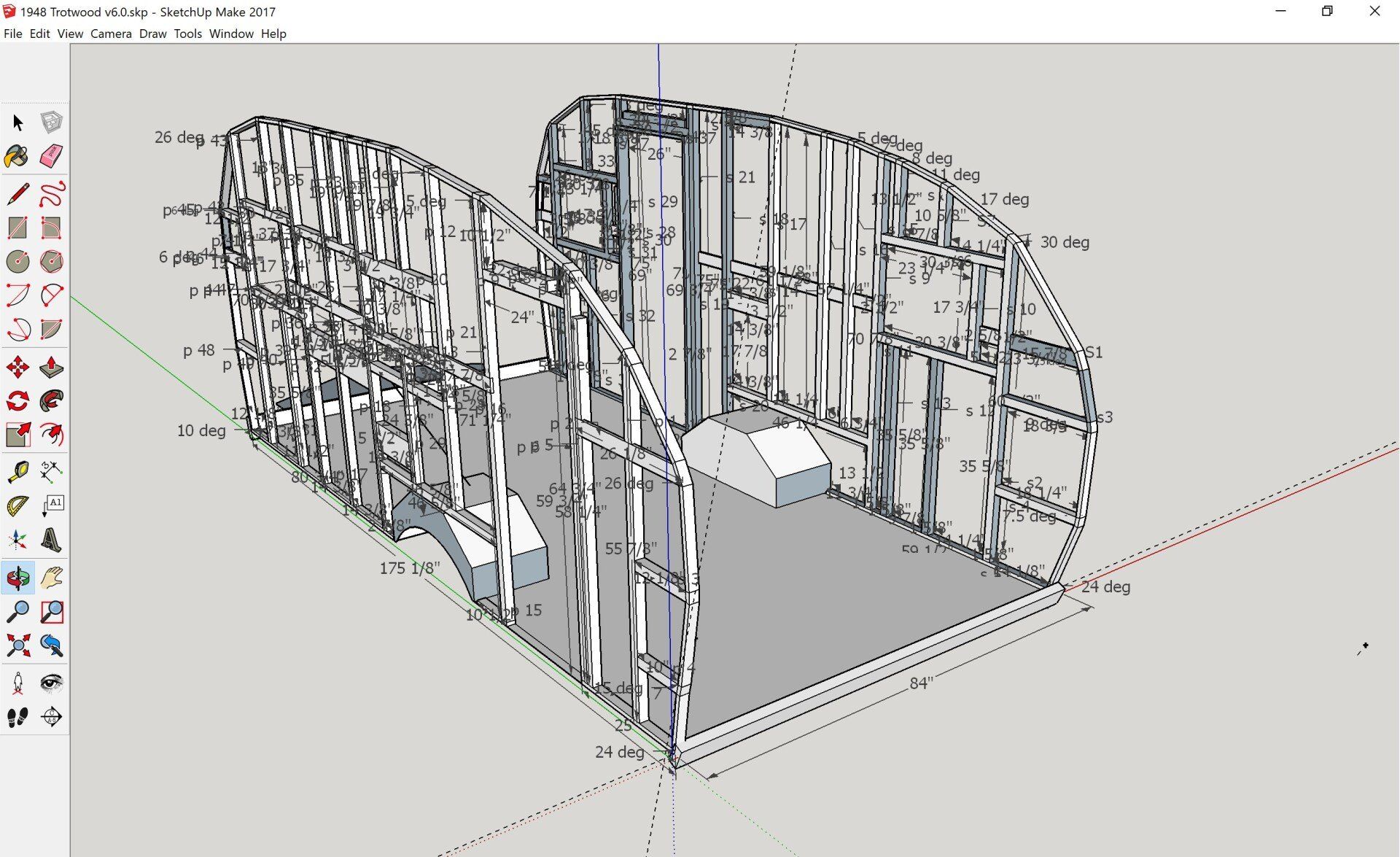Open the Tools menu

pyautogui.click(x=187, y=34)
